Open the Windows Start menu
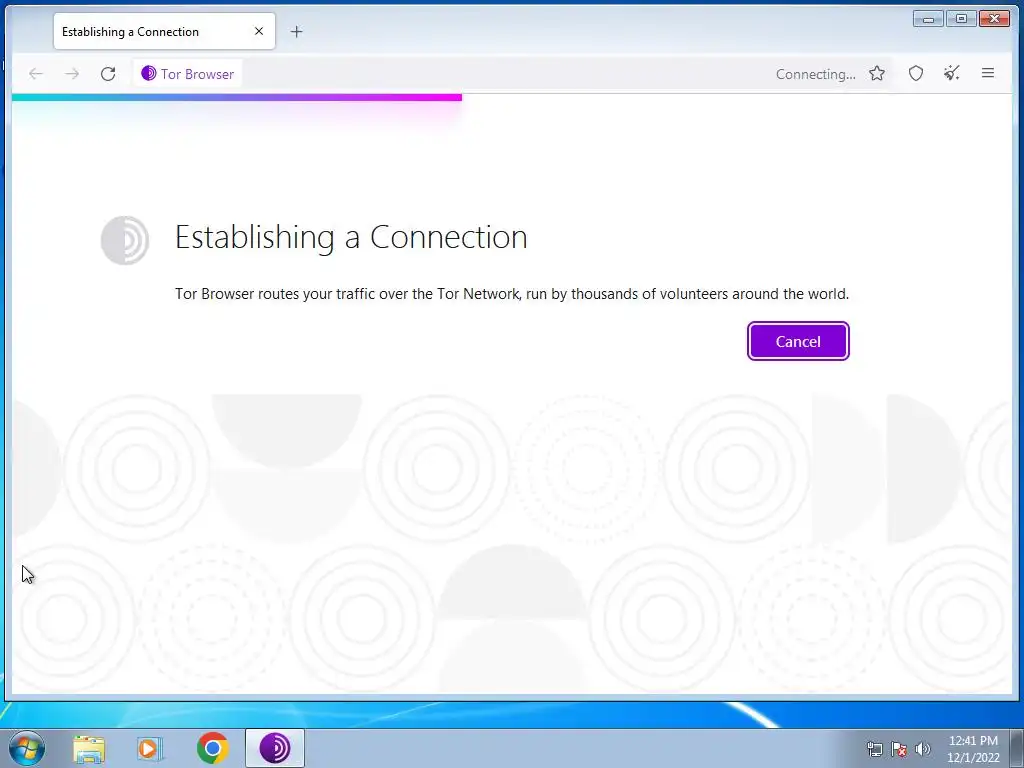The height and width of the screenshot is (768, 1024). tap(27, 748)
